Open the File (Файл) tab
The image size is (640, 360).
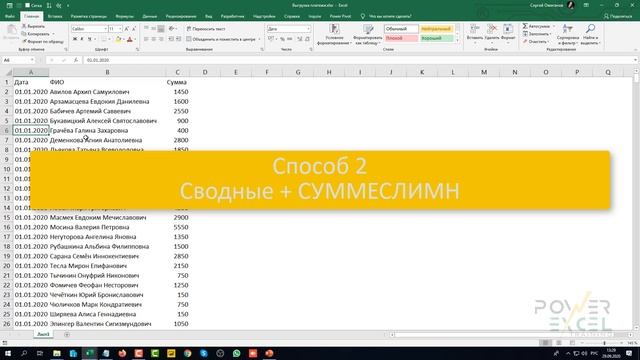[x=10, y=16]
